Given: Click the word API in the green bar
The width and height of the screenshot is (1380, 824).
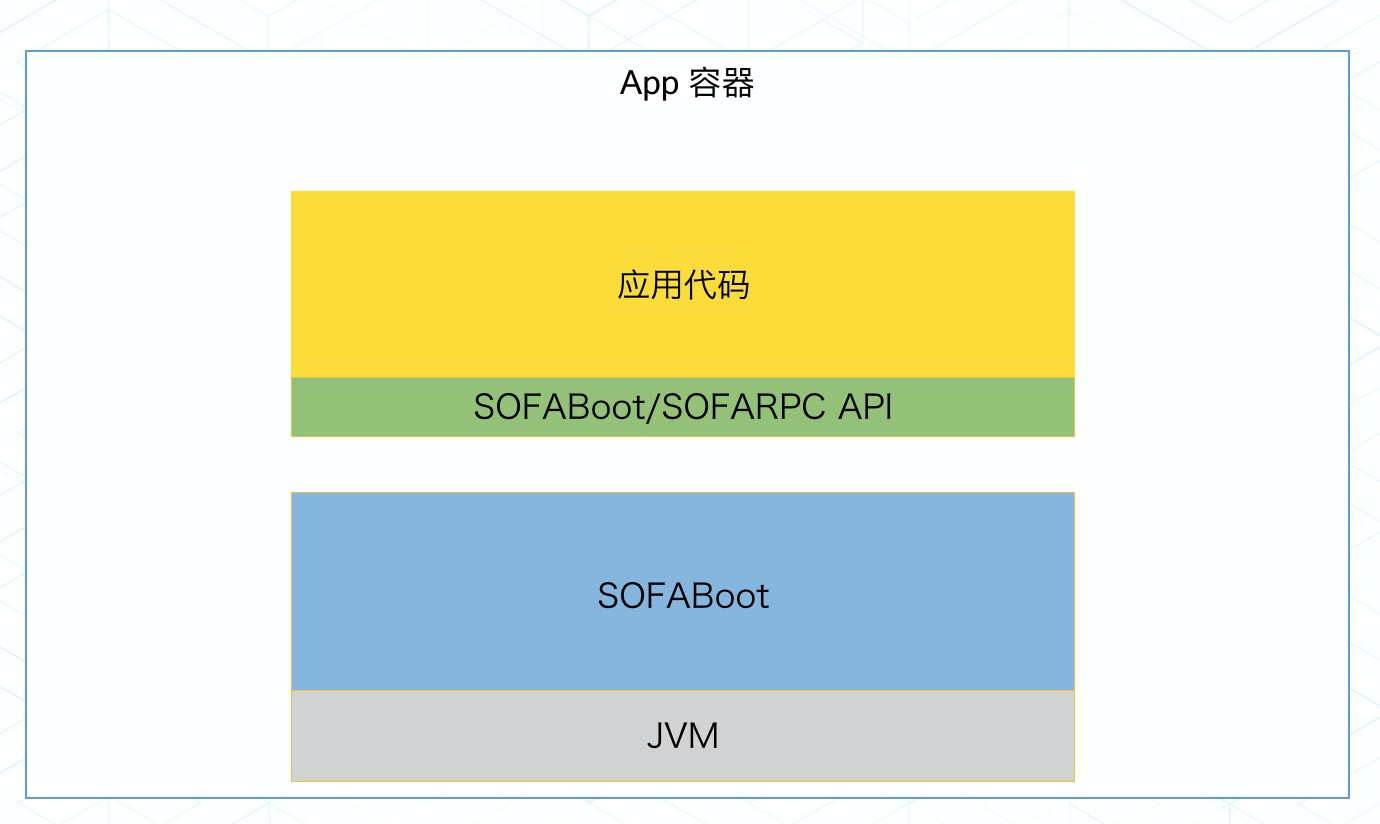Looking at the screenshot, I should click(x=865, y=407).
